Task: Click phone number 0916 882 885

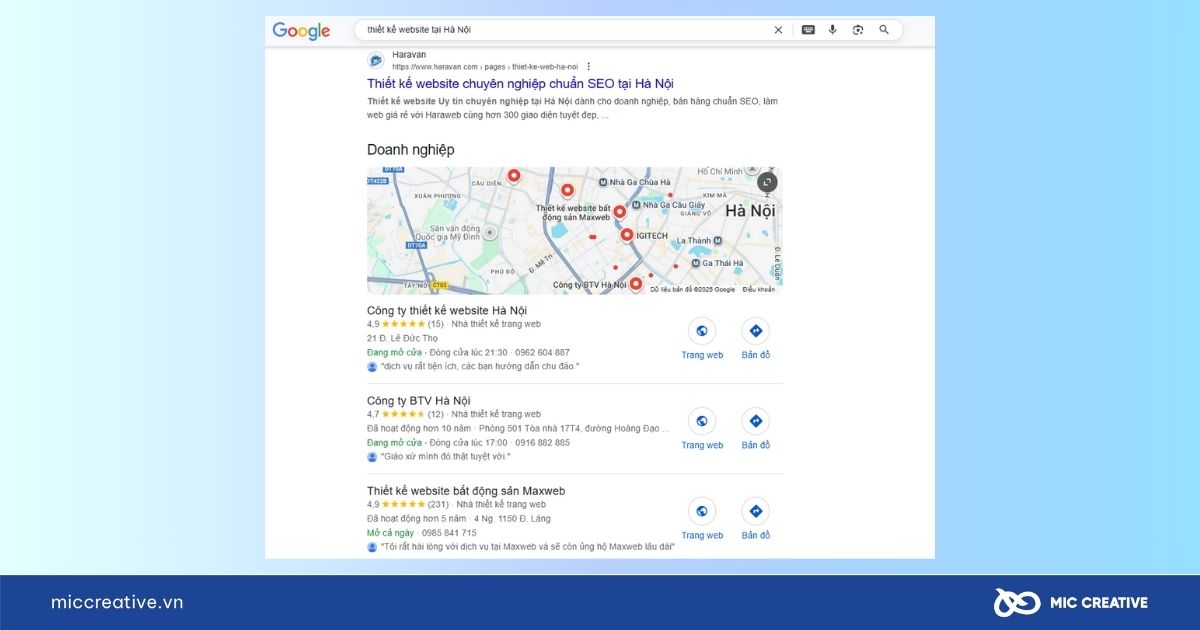Action: click(x=544, y=443)
